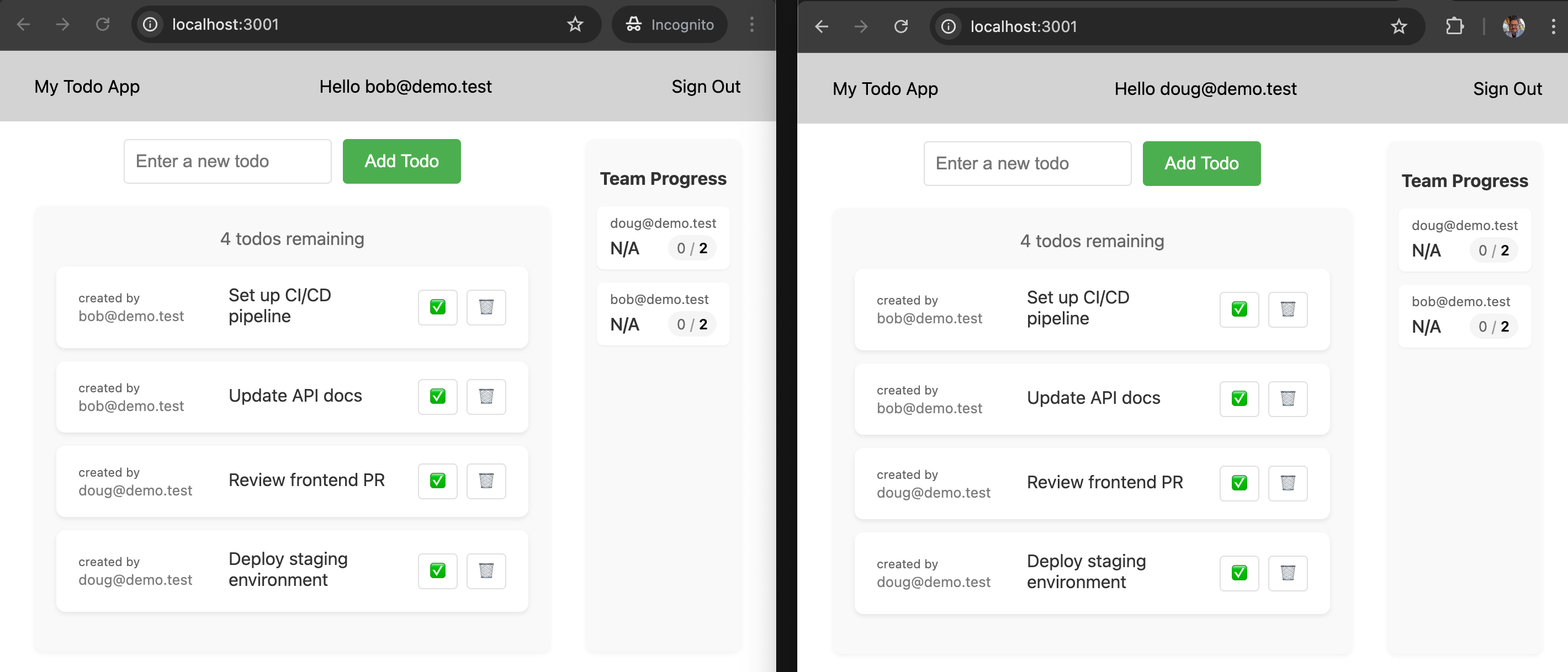Delete the Update API docs todo in bob's window
1568x672 pixels.
(x=486, y=397)
